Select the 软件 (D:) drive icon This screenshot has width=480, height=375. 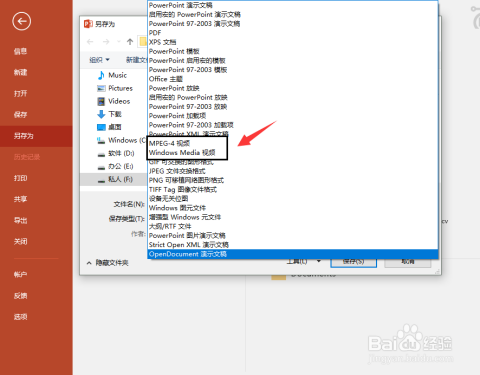(x=101, y=154)
